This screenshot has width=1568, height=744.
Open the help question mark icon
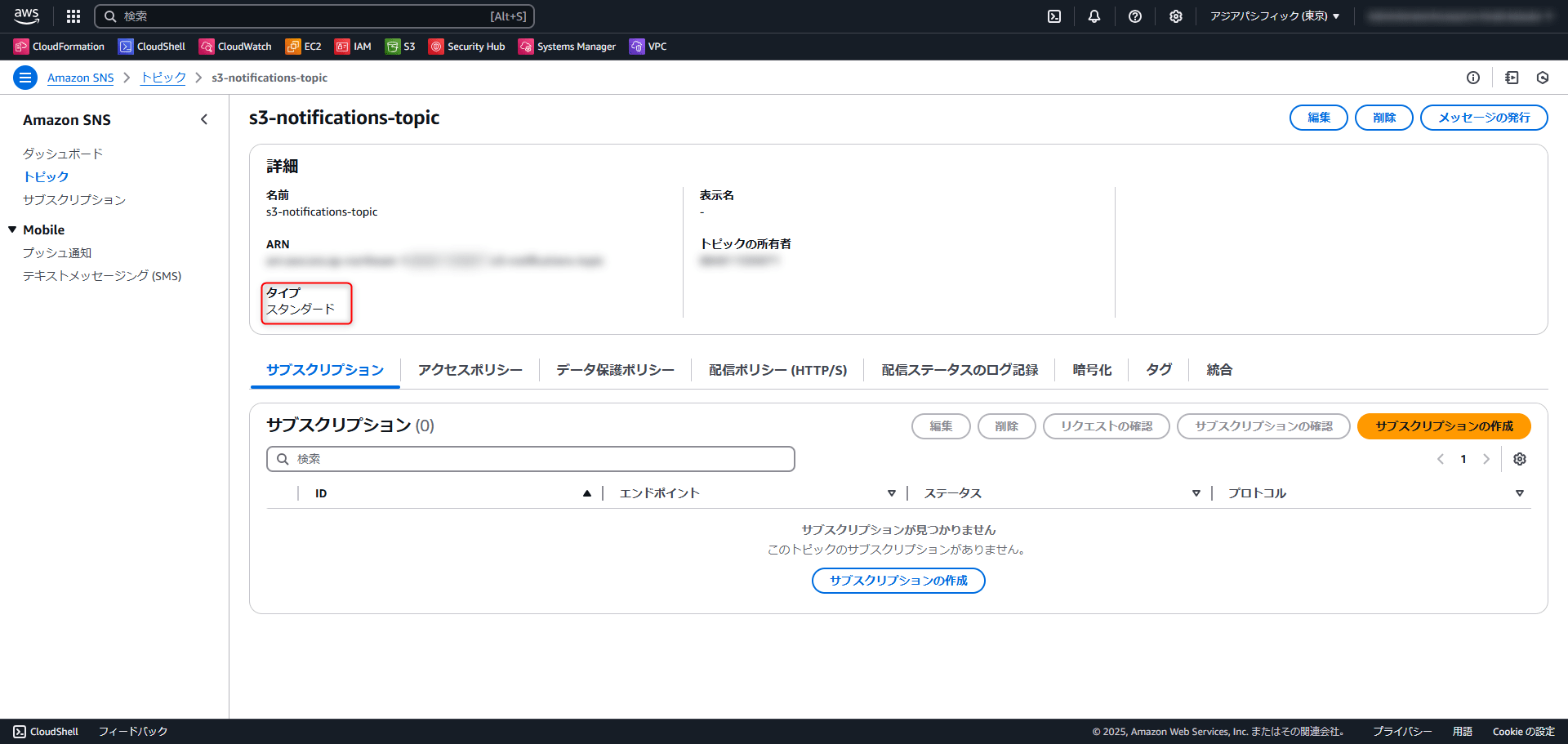1135,16
